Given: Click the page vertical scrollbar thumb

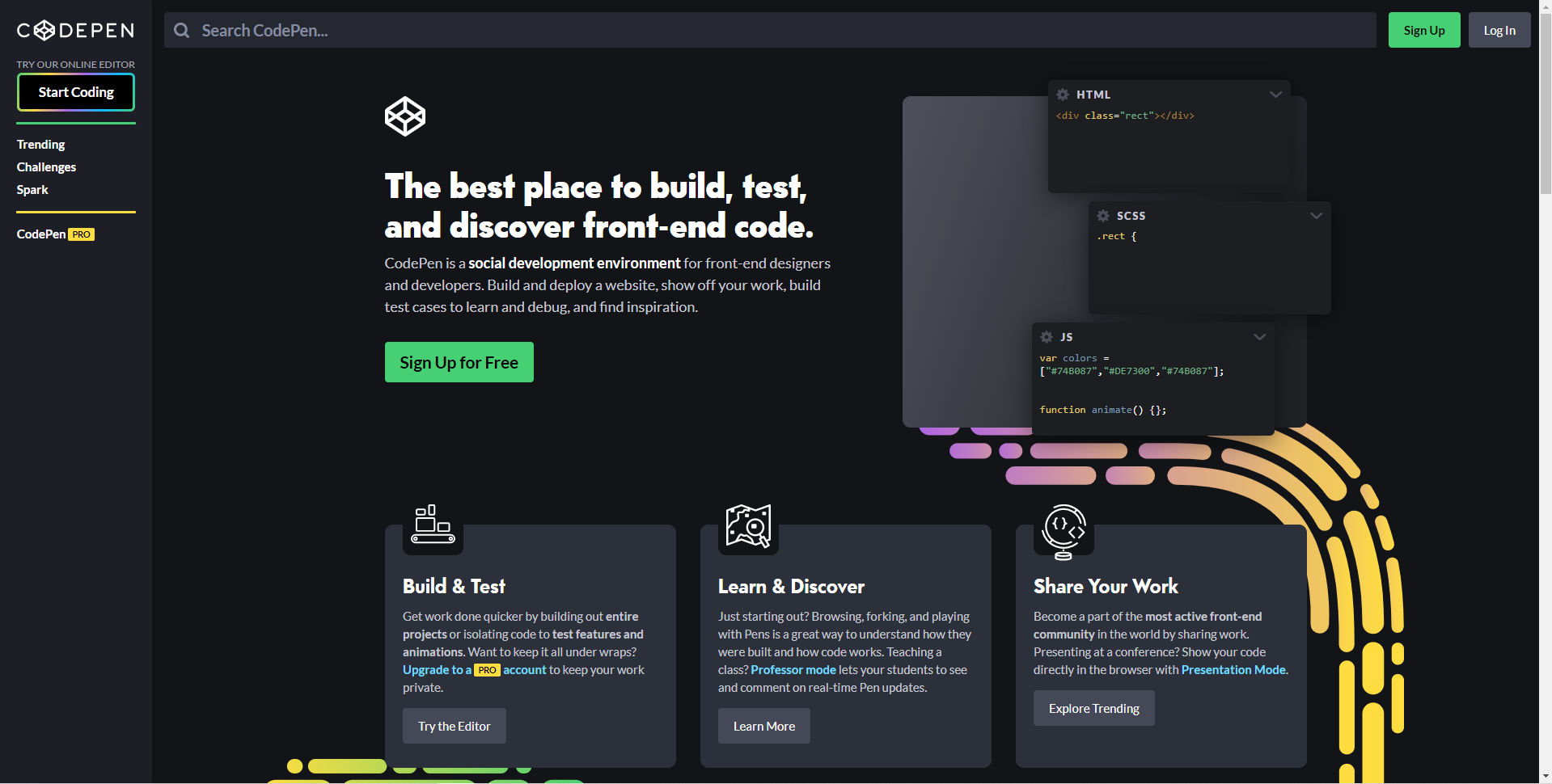Looking at the screenshot, I should (x=1546, y=105).
